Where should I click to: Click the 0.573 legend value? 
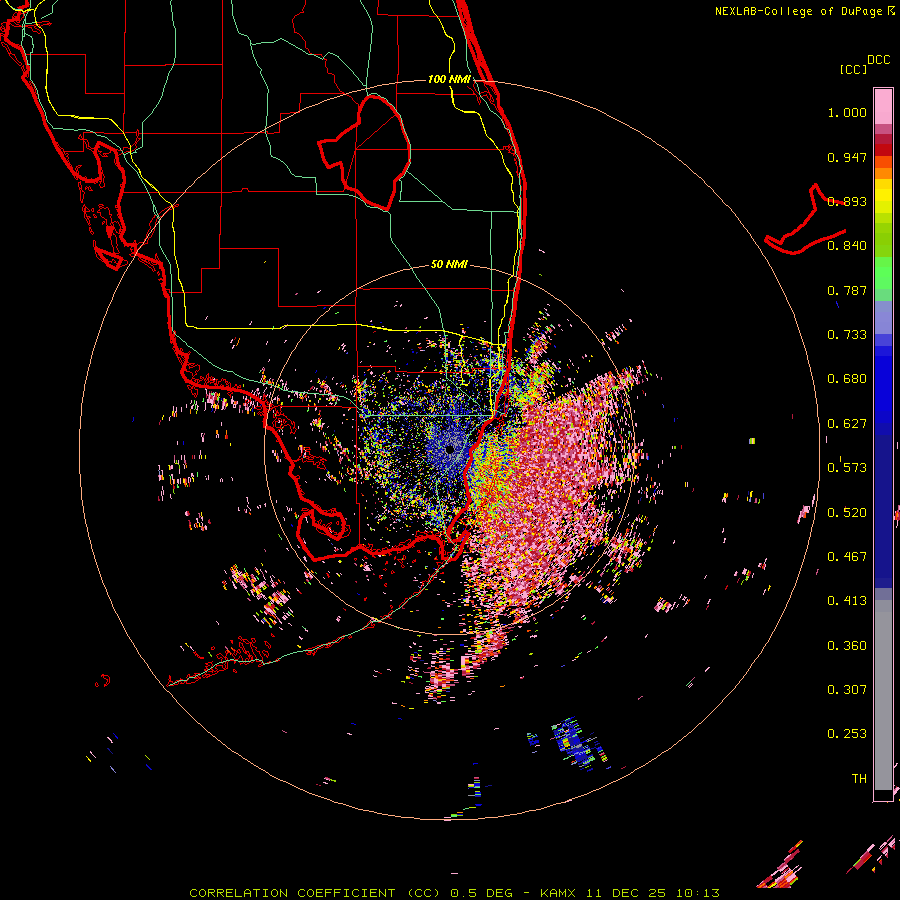coord(847,468)
